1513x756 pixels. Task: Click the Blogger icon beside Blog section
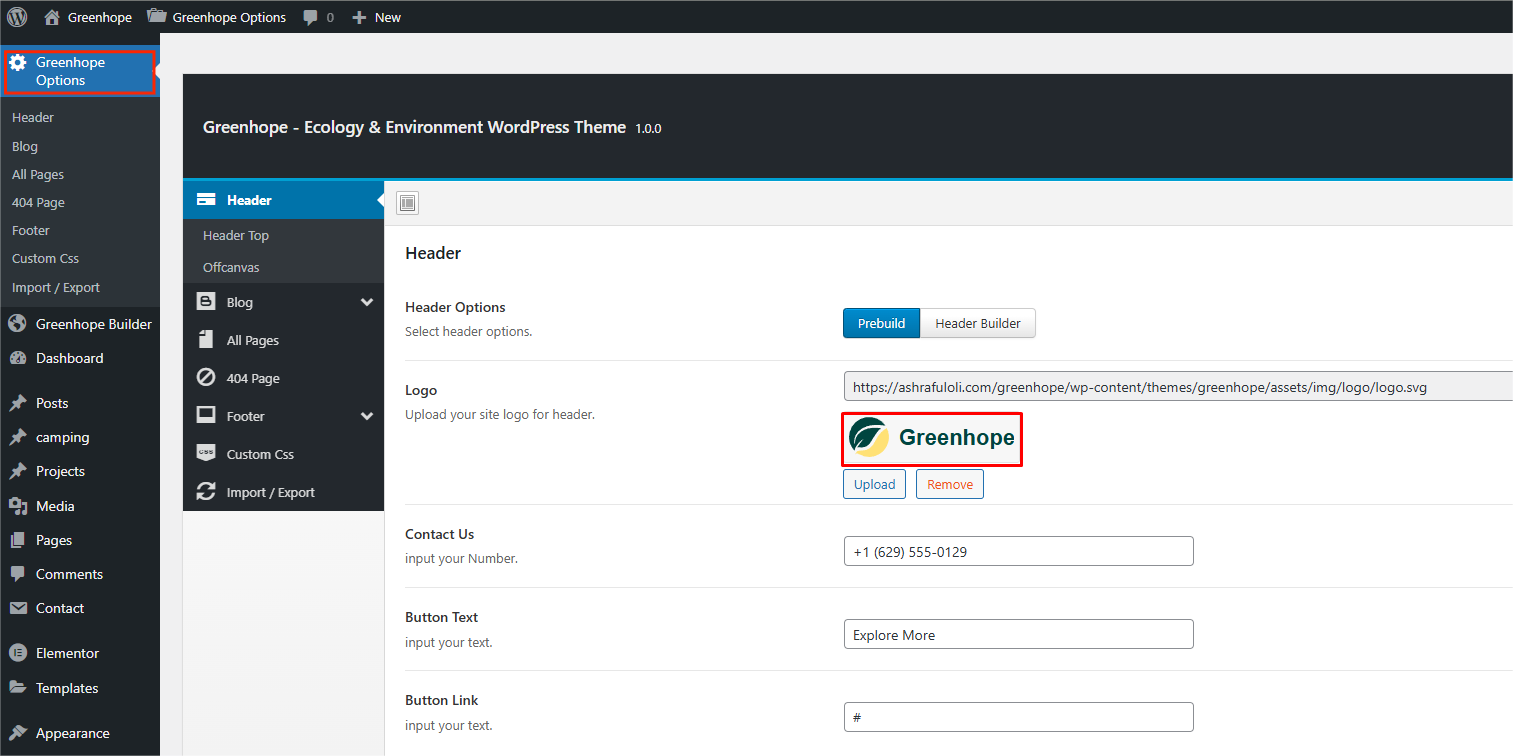pos(206,302)
